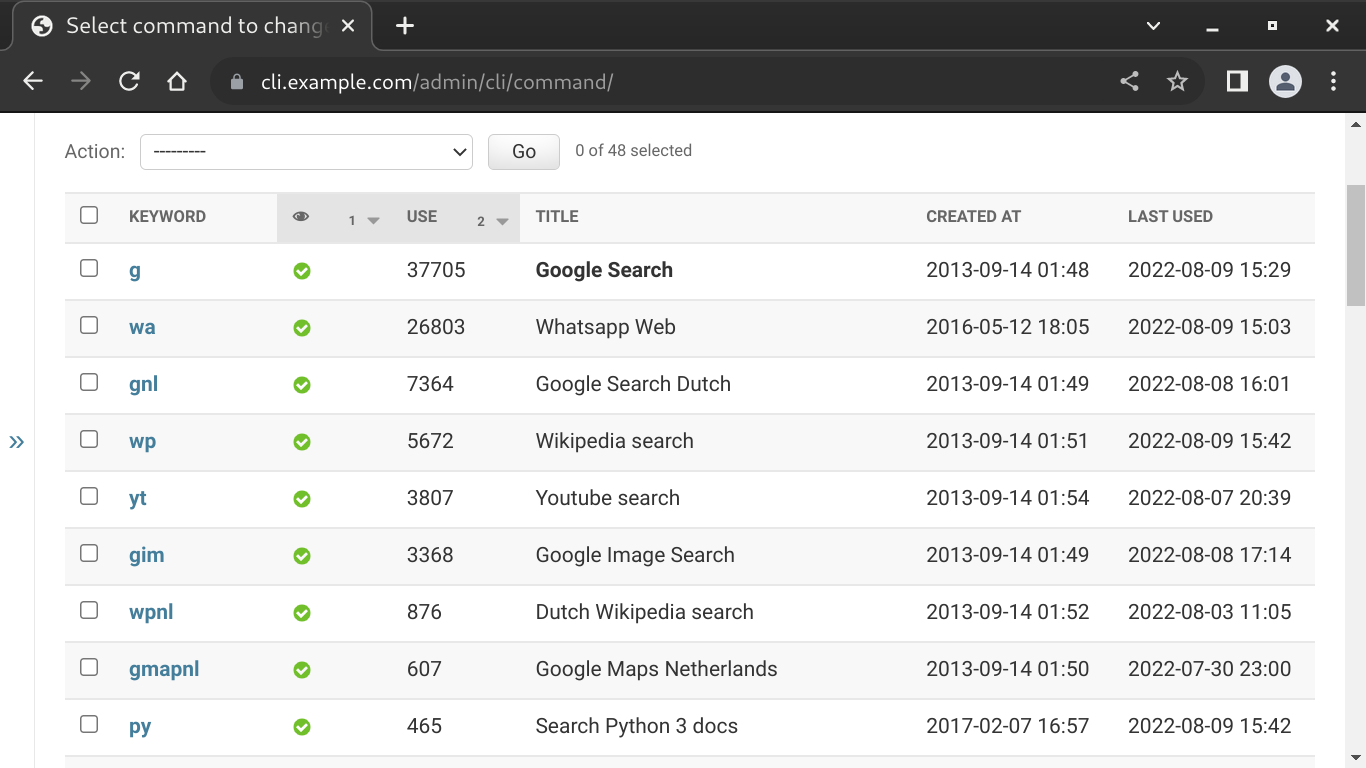
Task: Reload the page with the refresh icon
Action: point(129,82)
